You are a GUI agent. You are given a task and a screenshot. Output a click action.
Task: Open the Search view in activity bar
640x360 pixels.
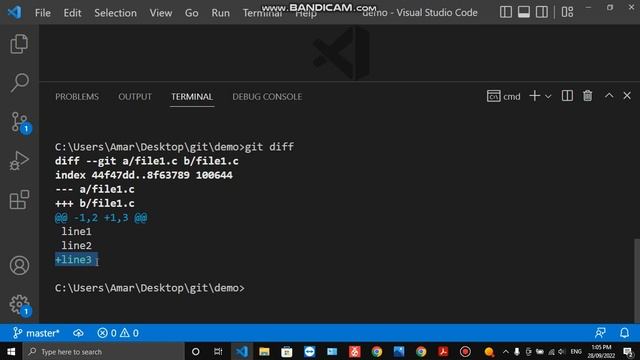tap(19, 83)
